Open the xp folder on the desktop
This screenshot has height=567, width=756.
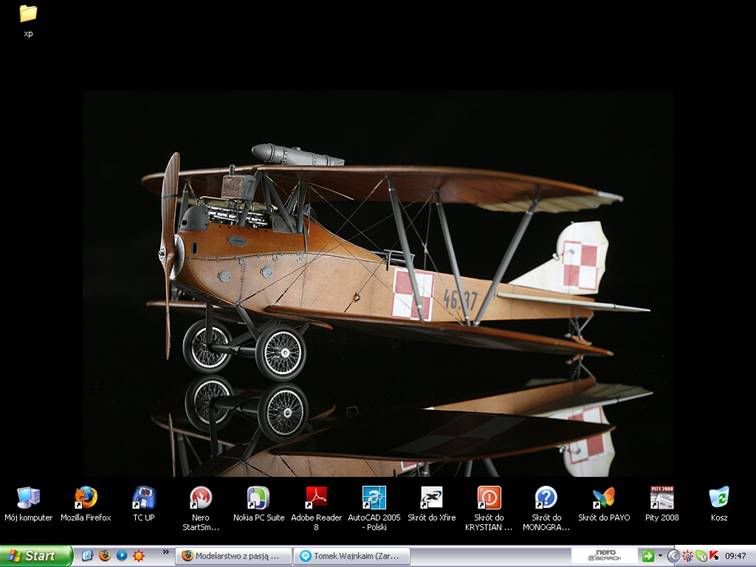click(28, 14)
